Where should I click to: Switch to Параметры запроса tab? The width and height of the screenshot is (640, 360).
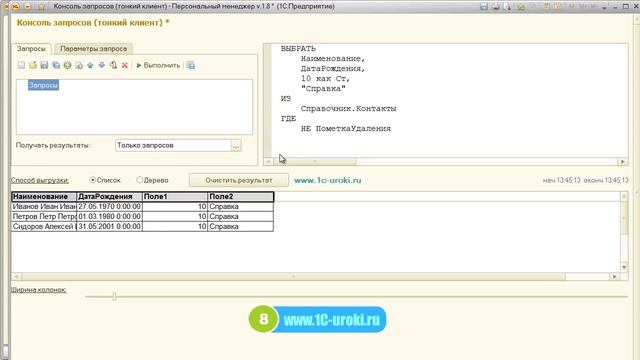[93, 49]
